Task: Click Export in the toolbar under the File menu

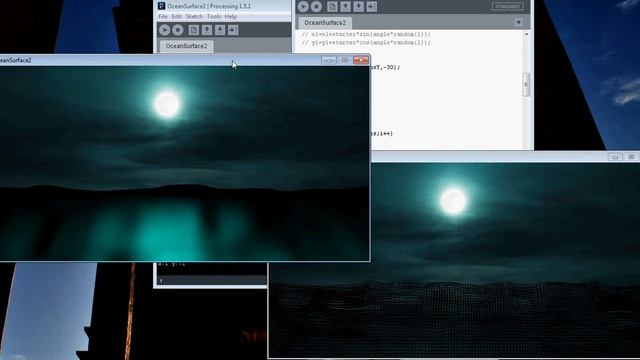Action: tap(233, 30)
